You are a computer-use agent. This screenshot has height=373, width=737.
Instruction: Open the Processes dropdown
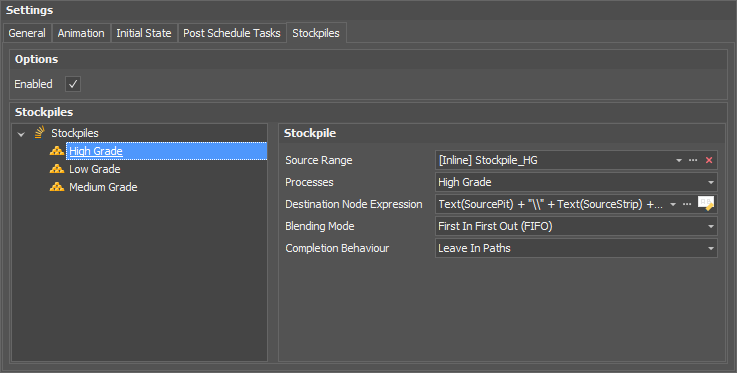(711, 182)
